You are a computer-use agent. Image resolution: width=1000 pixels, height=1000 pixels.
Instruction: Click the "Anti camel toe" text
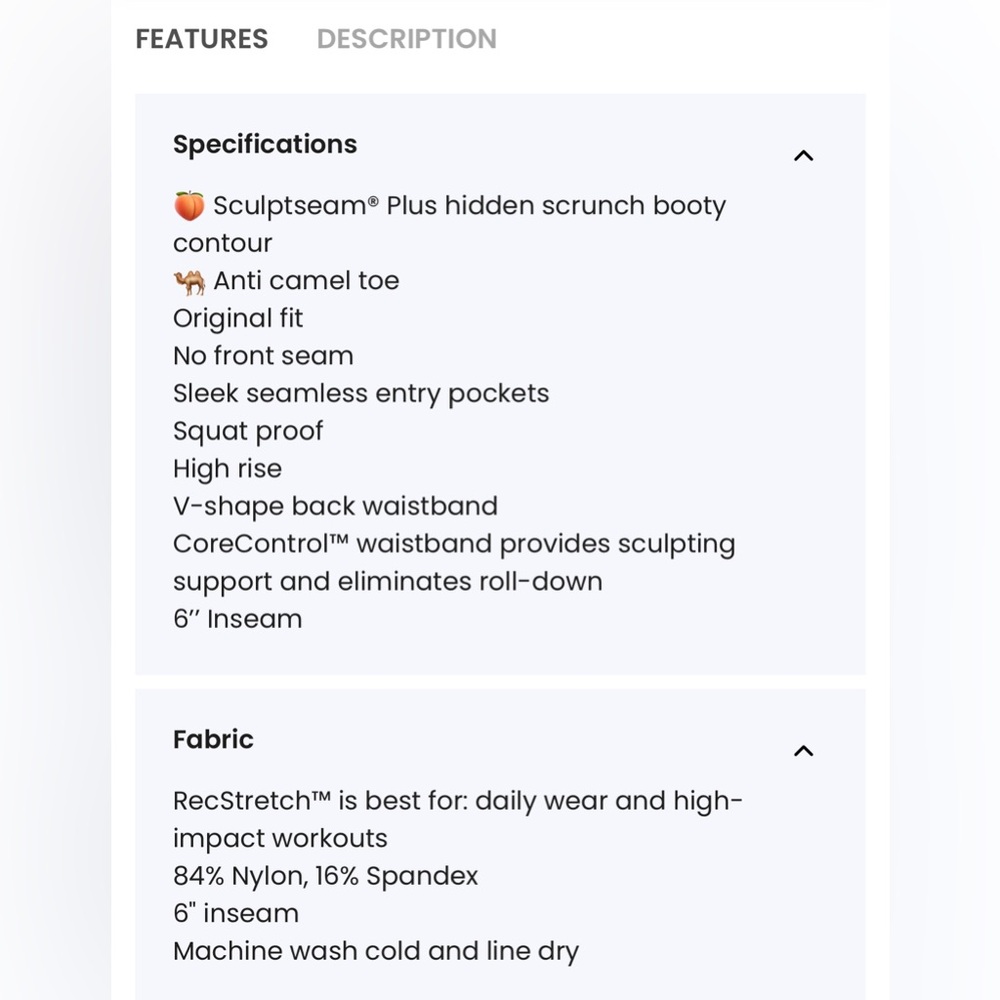pyautogui.click(x=306, y=281)
